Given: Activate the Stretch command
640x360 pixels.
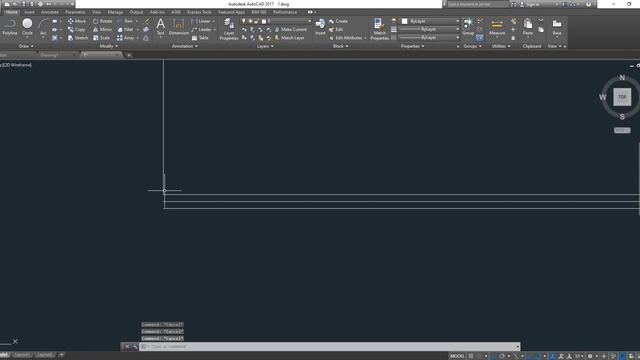Looking at the screenshot, I should tap(77, 38).
